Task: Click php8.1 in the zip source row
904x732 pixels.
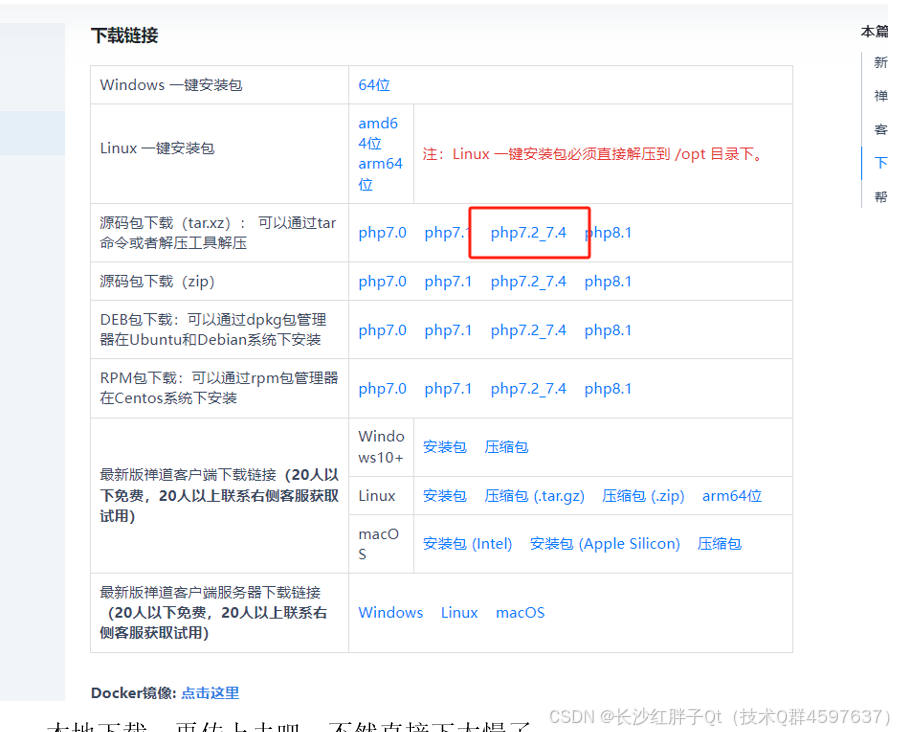Action: 608,282
